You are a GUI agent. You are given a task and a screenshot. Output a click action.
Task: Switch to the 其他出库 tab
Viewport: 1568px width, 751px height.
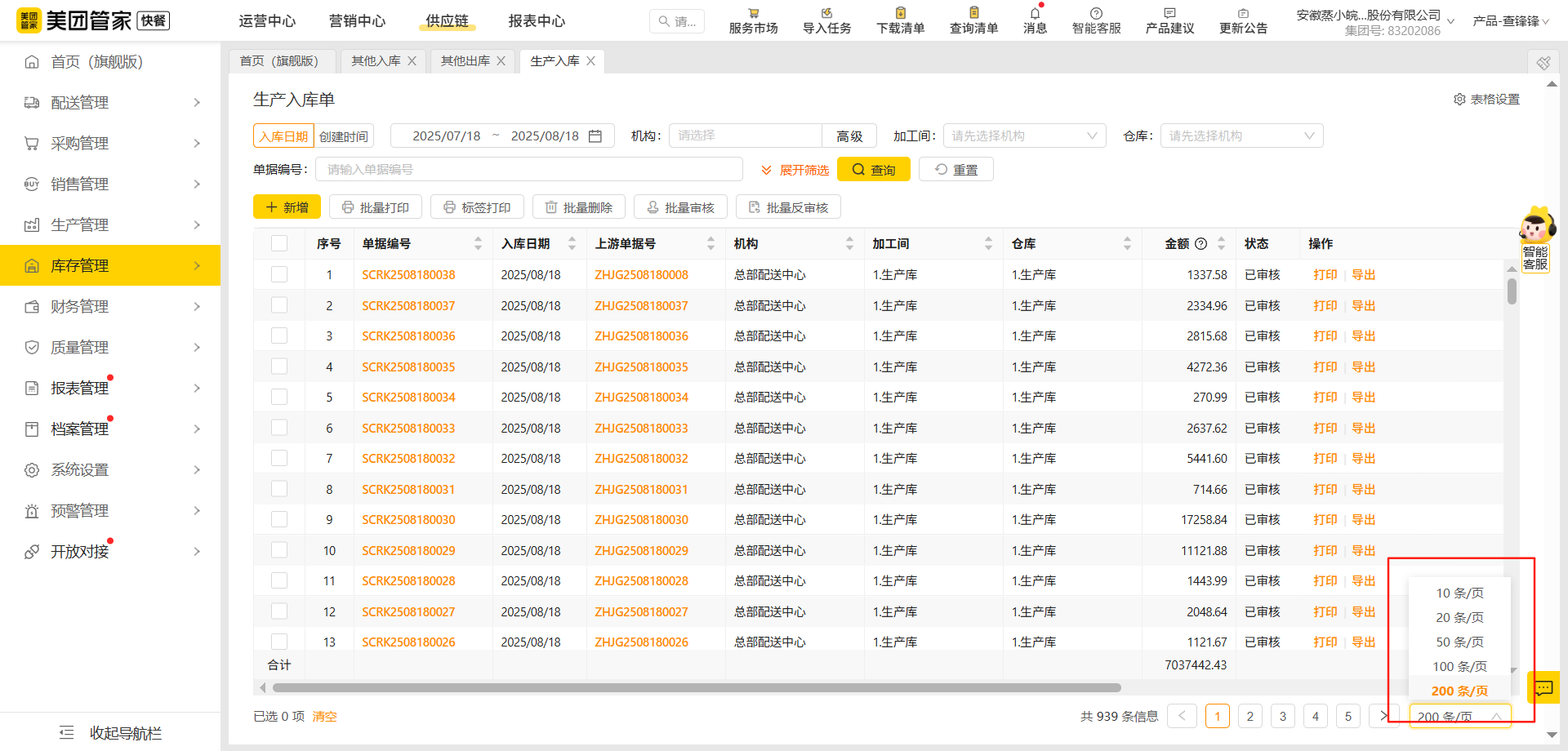coord(465,61)
